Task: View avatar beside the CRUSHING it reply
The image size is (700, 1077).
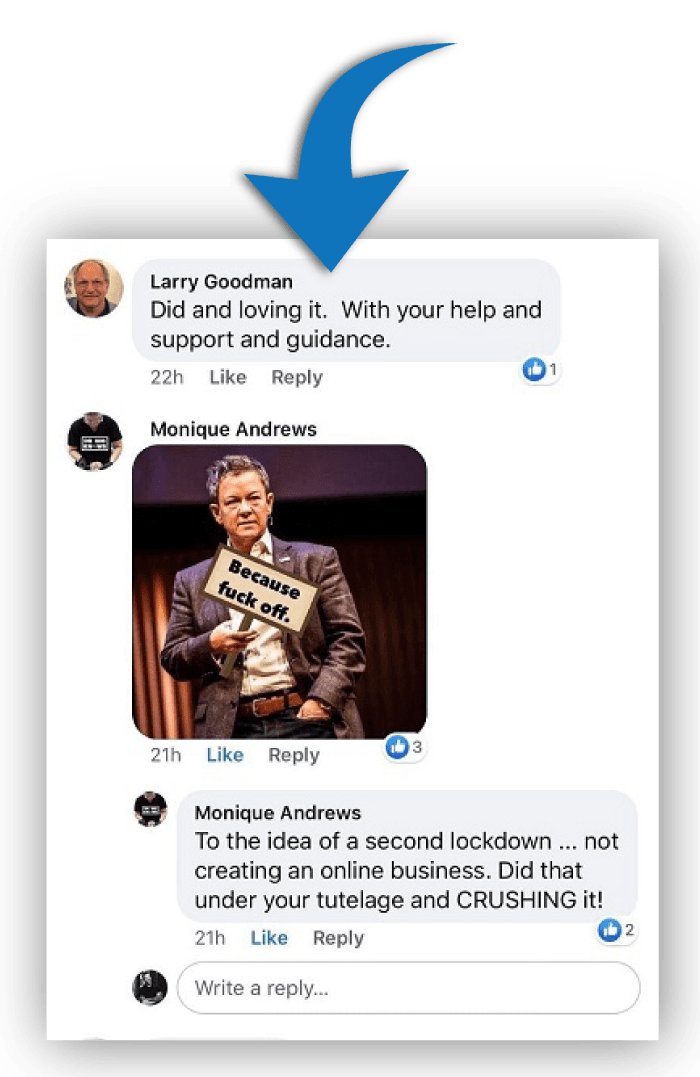Action: tap(150, 809)
